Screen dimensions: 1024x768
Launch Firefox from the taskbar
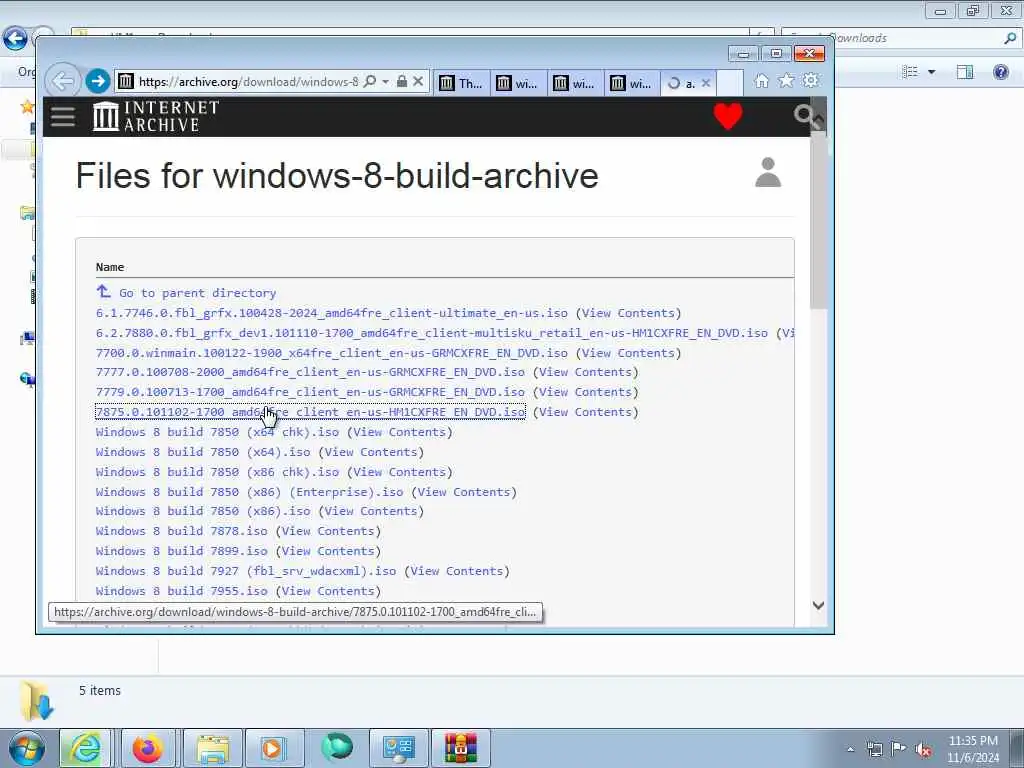pyautogui.click(x=148, y=748)
